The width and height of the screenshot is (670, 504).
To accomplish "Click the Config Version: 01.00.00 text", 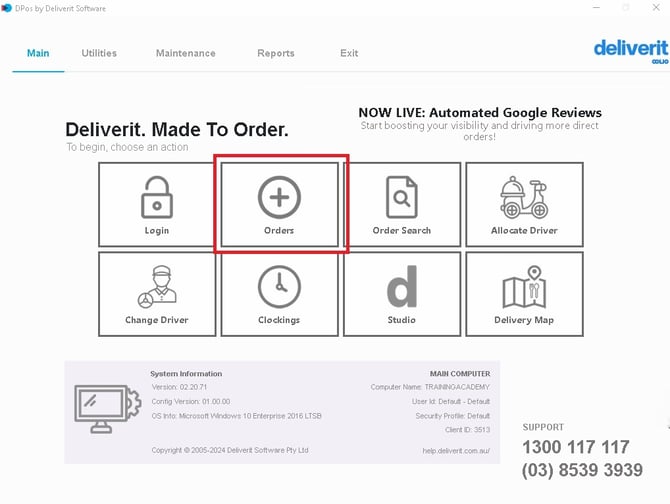I will point(191,401).
